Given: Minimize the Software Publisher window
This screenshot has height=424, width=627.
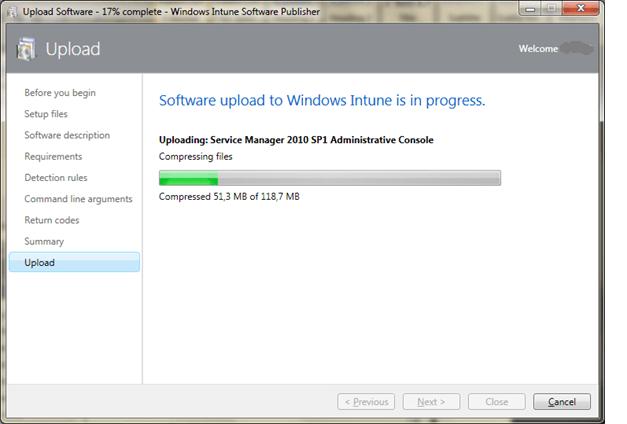Looking at the screenshot, I should coord(530,8).
